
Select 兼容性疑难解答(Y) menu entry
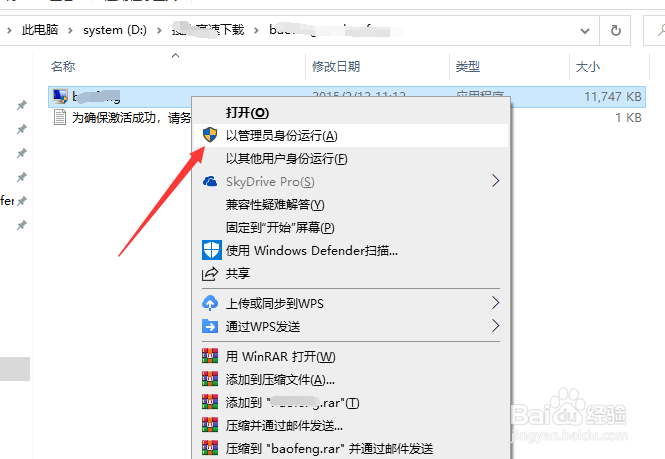coord(275,204)
